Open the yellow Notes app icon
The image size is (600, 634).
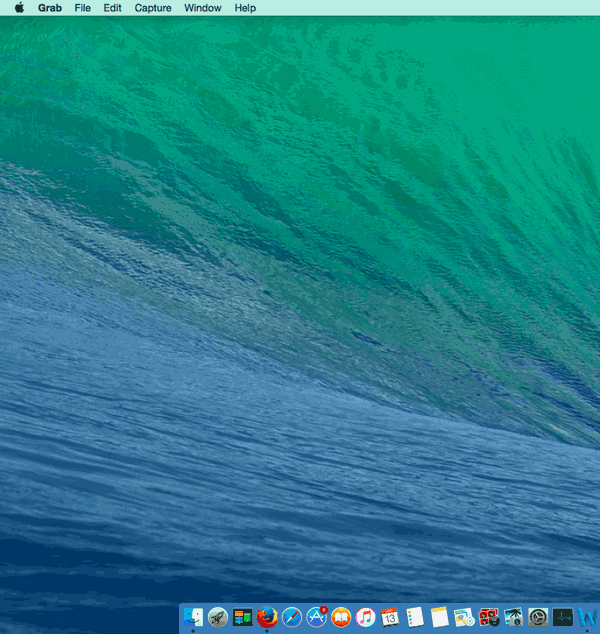(x=439, y=617)
